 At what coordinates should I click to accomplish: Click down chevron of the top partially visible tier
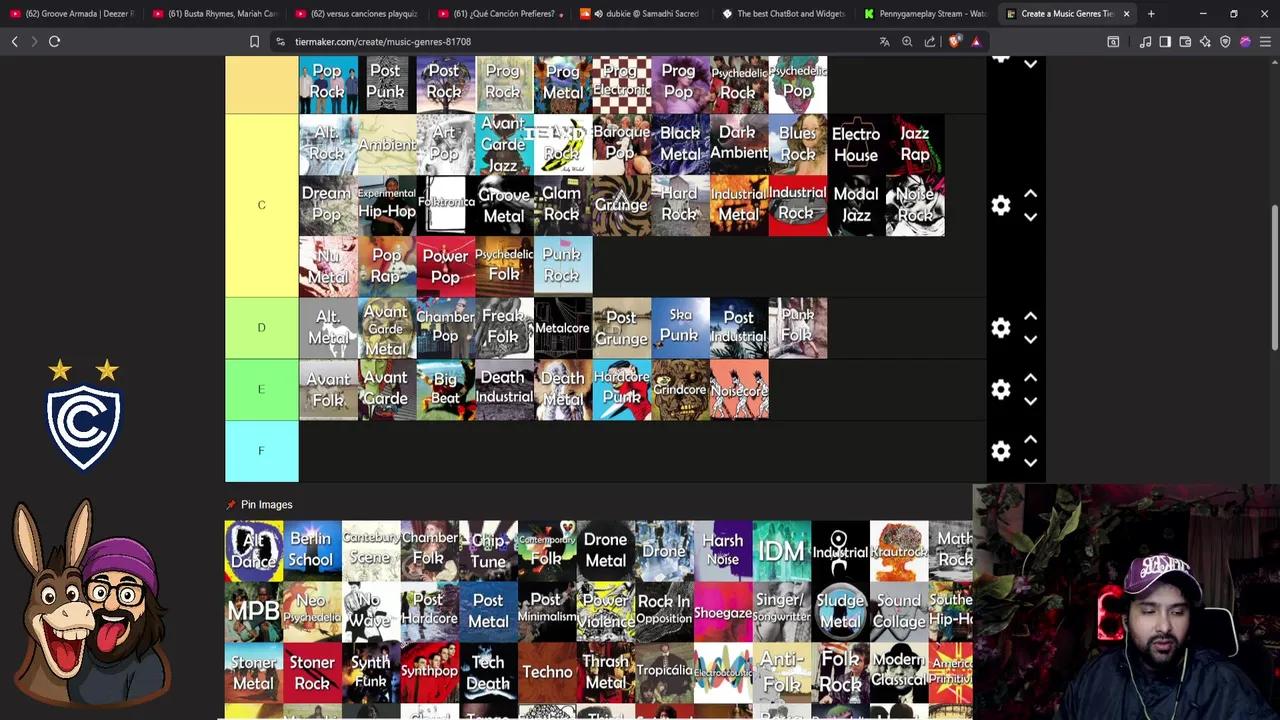1030,65
